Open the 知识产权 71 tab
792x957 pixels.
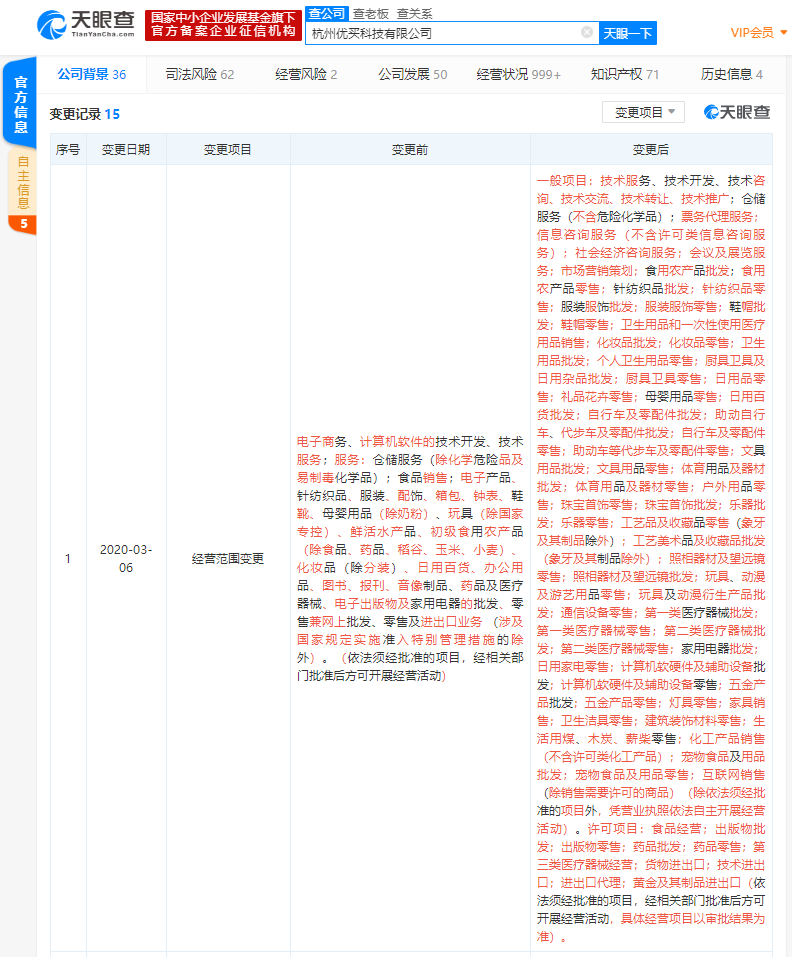point(624,74)
